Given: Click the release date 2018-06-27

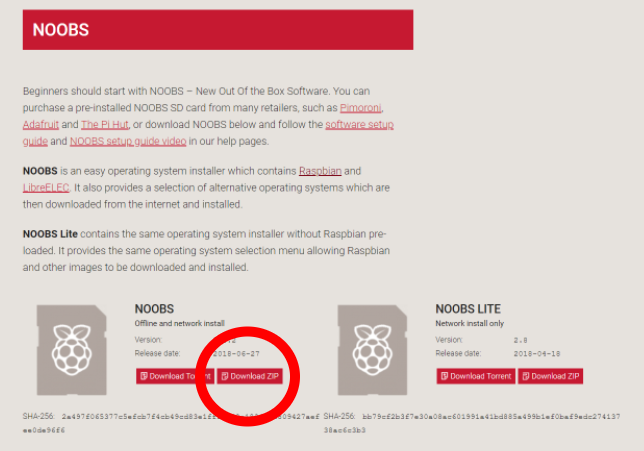Looking at the screenshot, I should (236, 354).
